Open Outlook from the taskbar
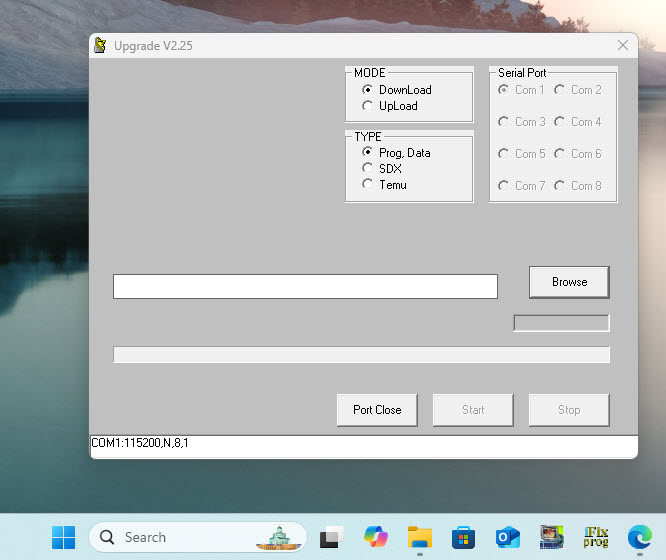Viewport: 666px width, 560px height. coord(507,537)
